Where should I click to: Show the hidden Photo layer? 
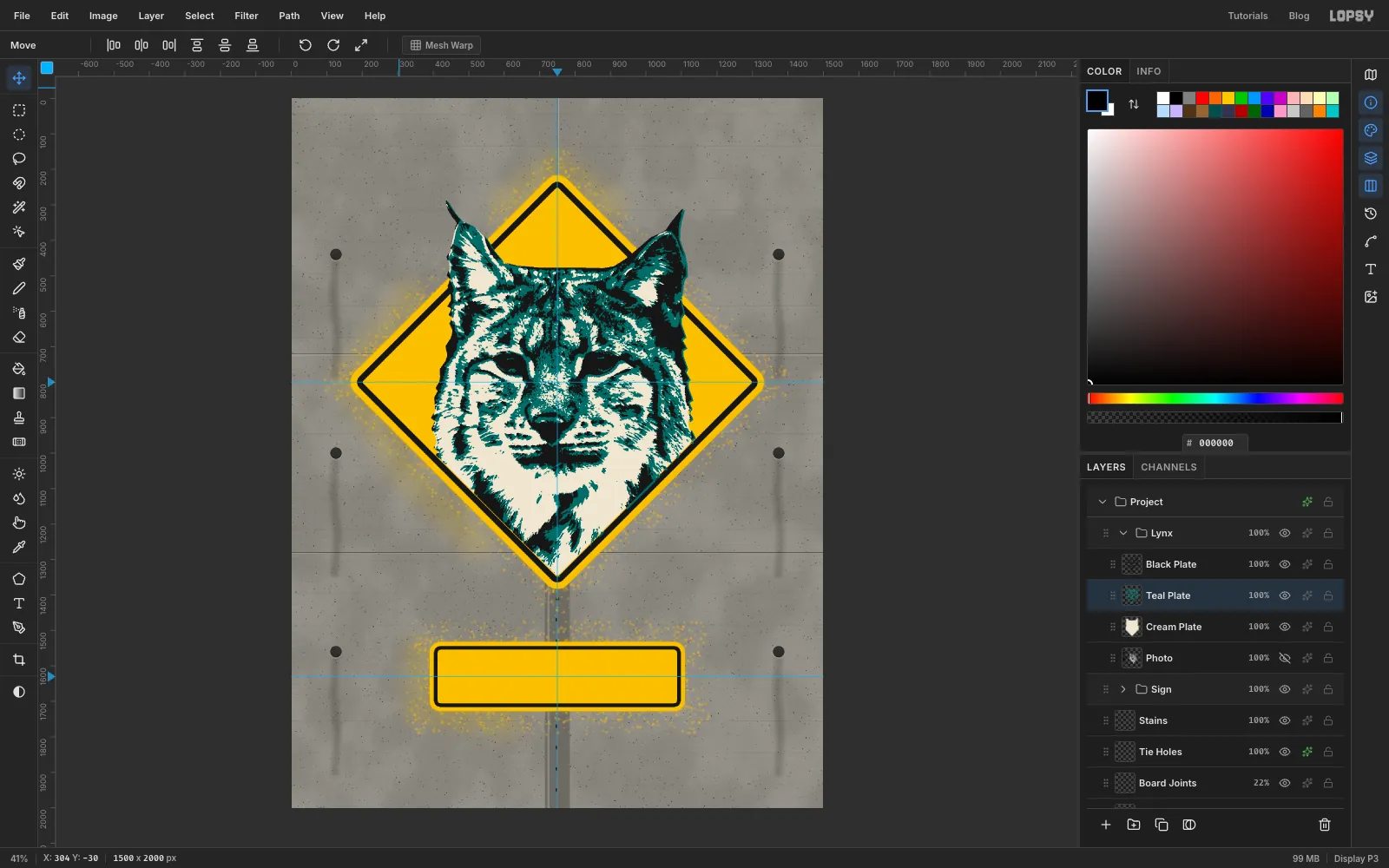pyautogui.click(x=1285, y=658)
